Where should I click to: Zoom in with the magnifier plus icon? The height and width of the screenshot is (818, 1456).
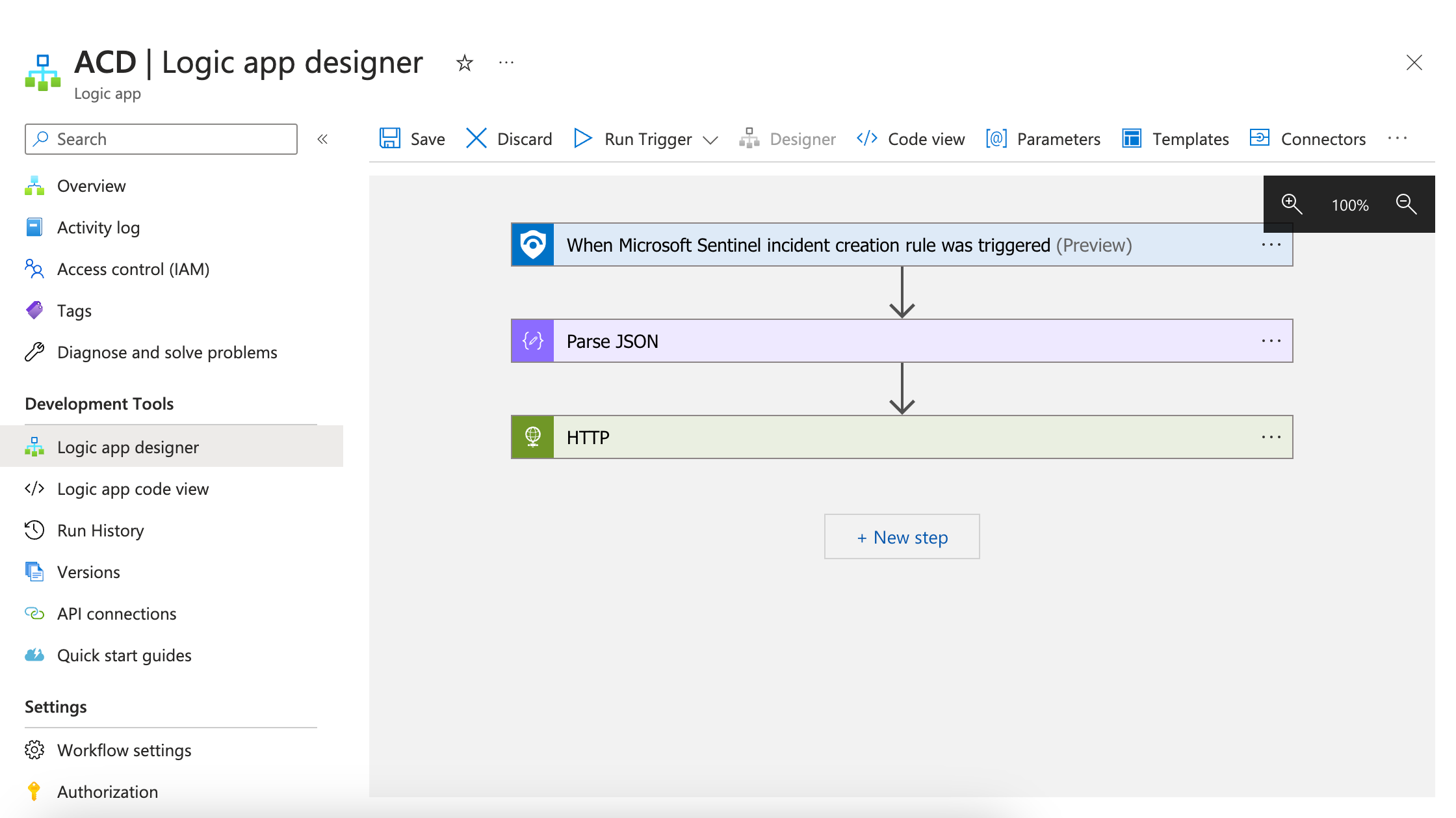tap(1291, 204)
